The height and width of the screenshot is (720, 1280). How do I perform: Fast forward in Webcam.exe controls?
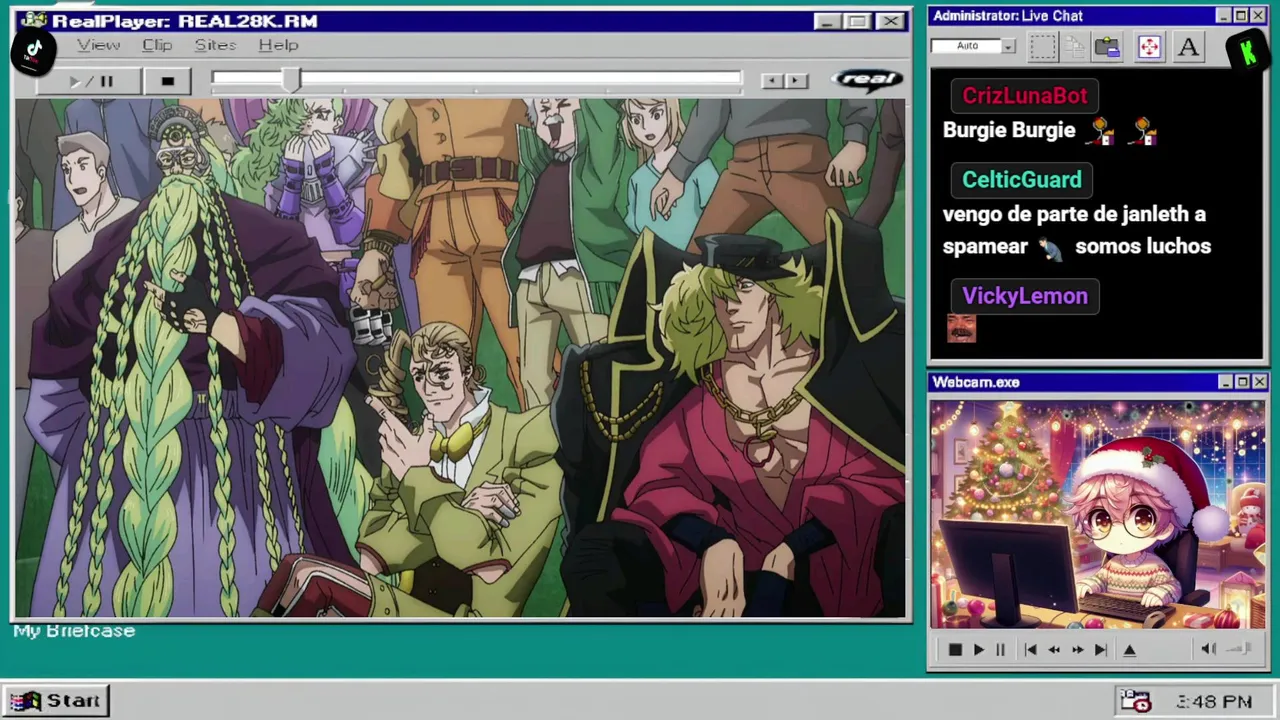1077,650
